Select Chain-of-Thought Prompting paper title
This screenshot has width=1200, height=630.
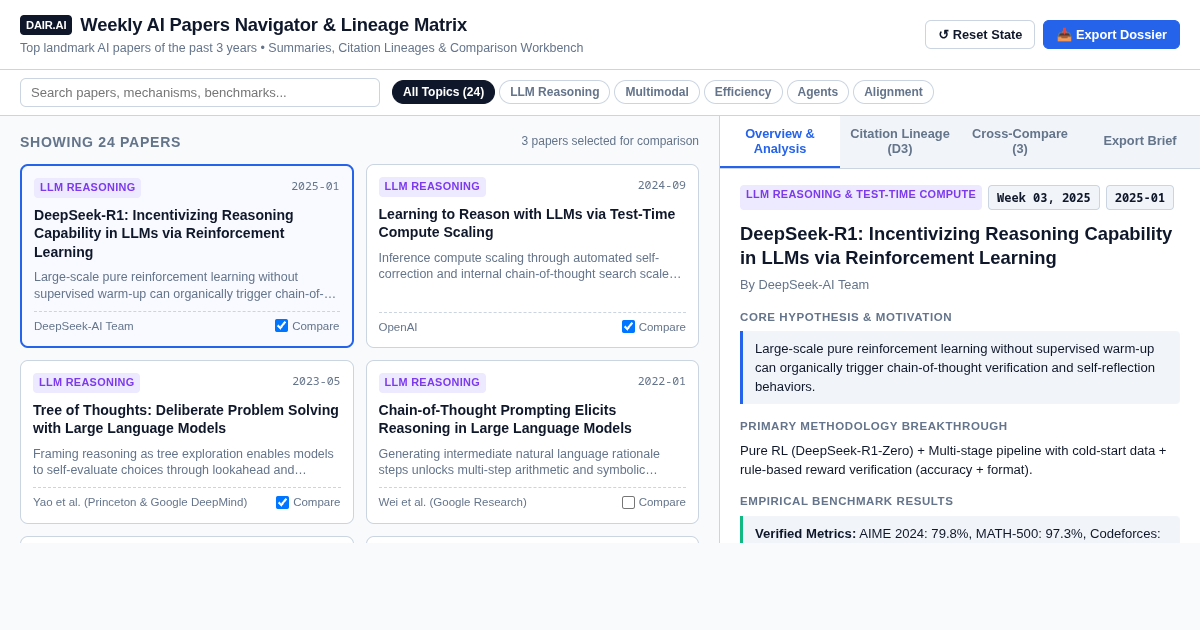[505, 419]
